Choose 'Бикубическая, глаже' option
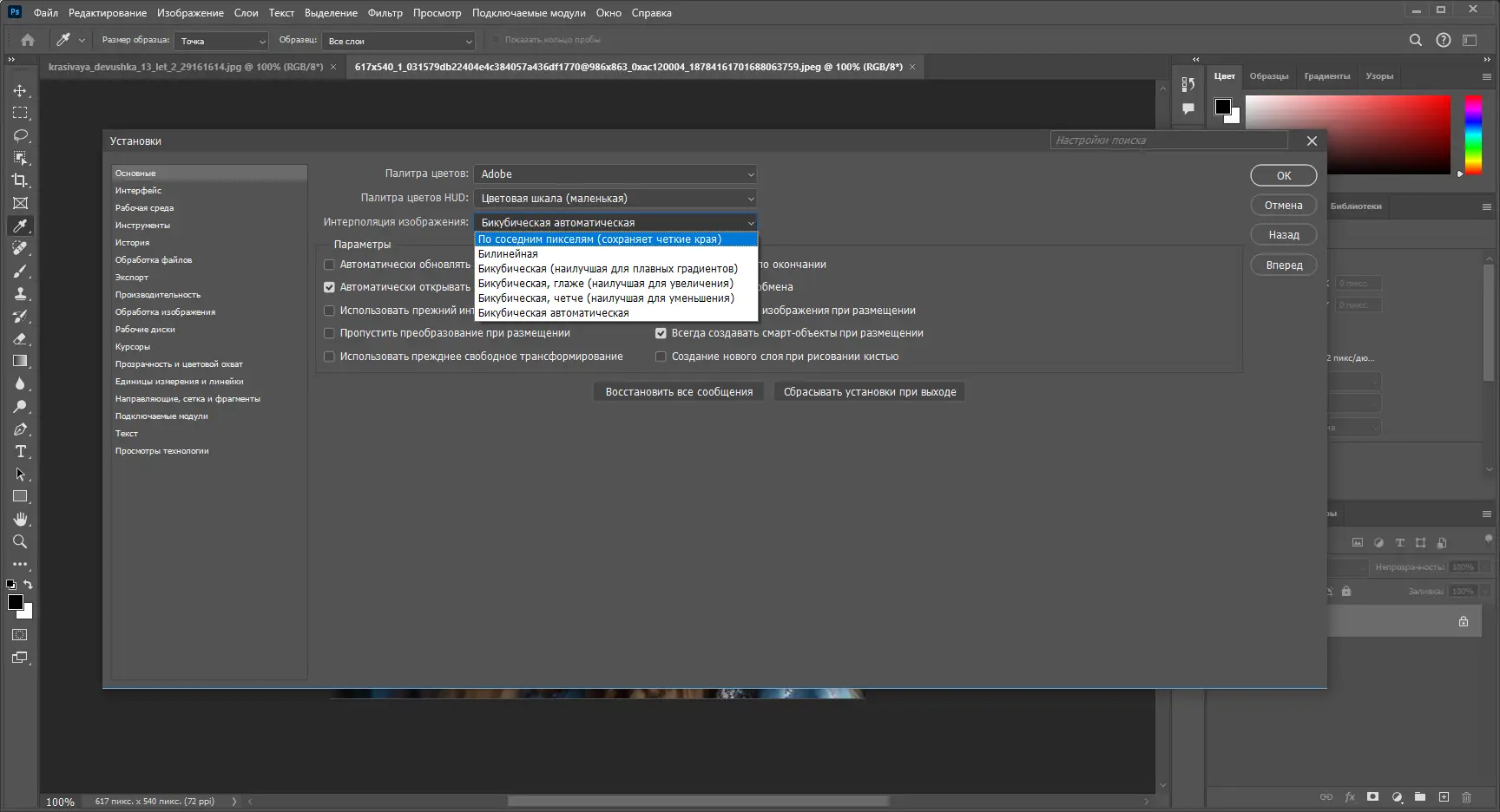Viewport: 1500px width, 812px height. (x=616, y=284)
